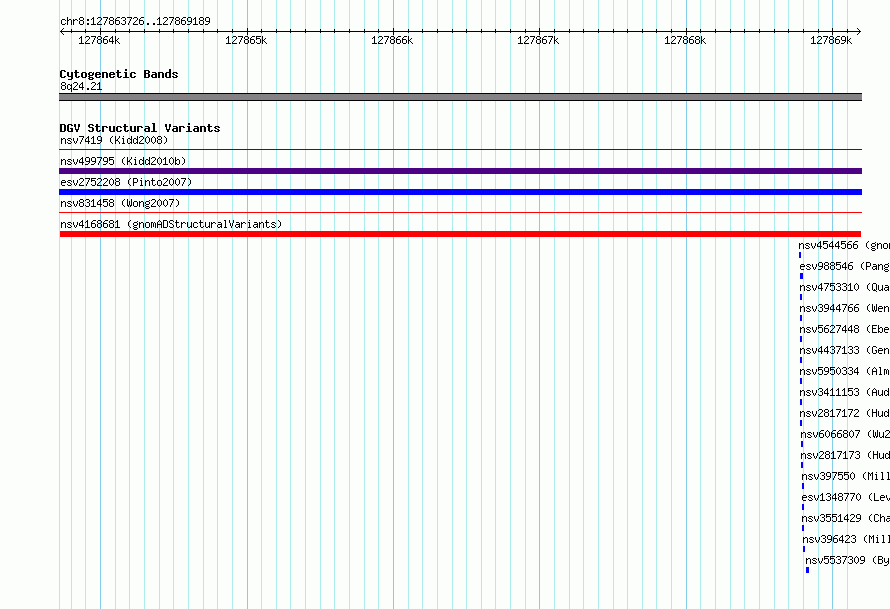
Task: Click the chr8:127863726..127869189 coordinate label
Action: coord(135,21)
